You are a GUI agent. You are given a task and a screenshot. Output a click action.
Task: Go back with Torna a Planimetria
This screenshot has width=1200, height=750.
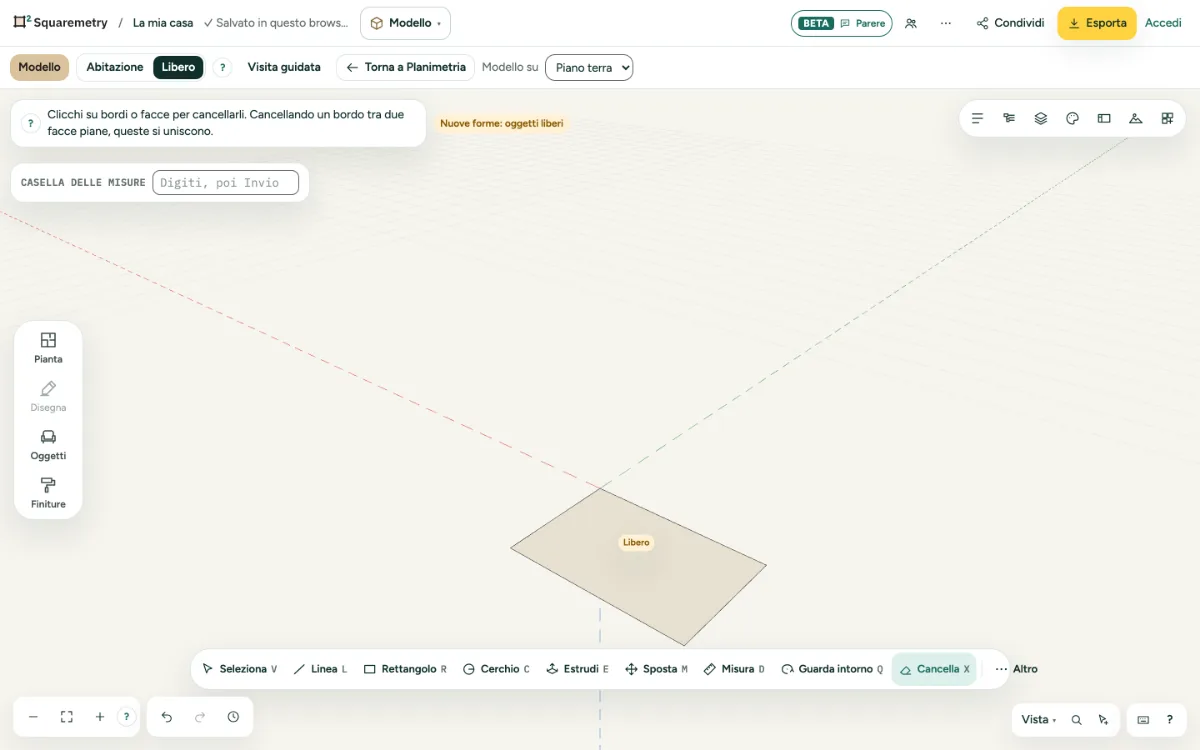(405, 67)
